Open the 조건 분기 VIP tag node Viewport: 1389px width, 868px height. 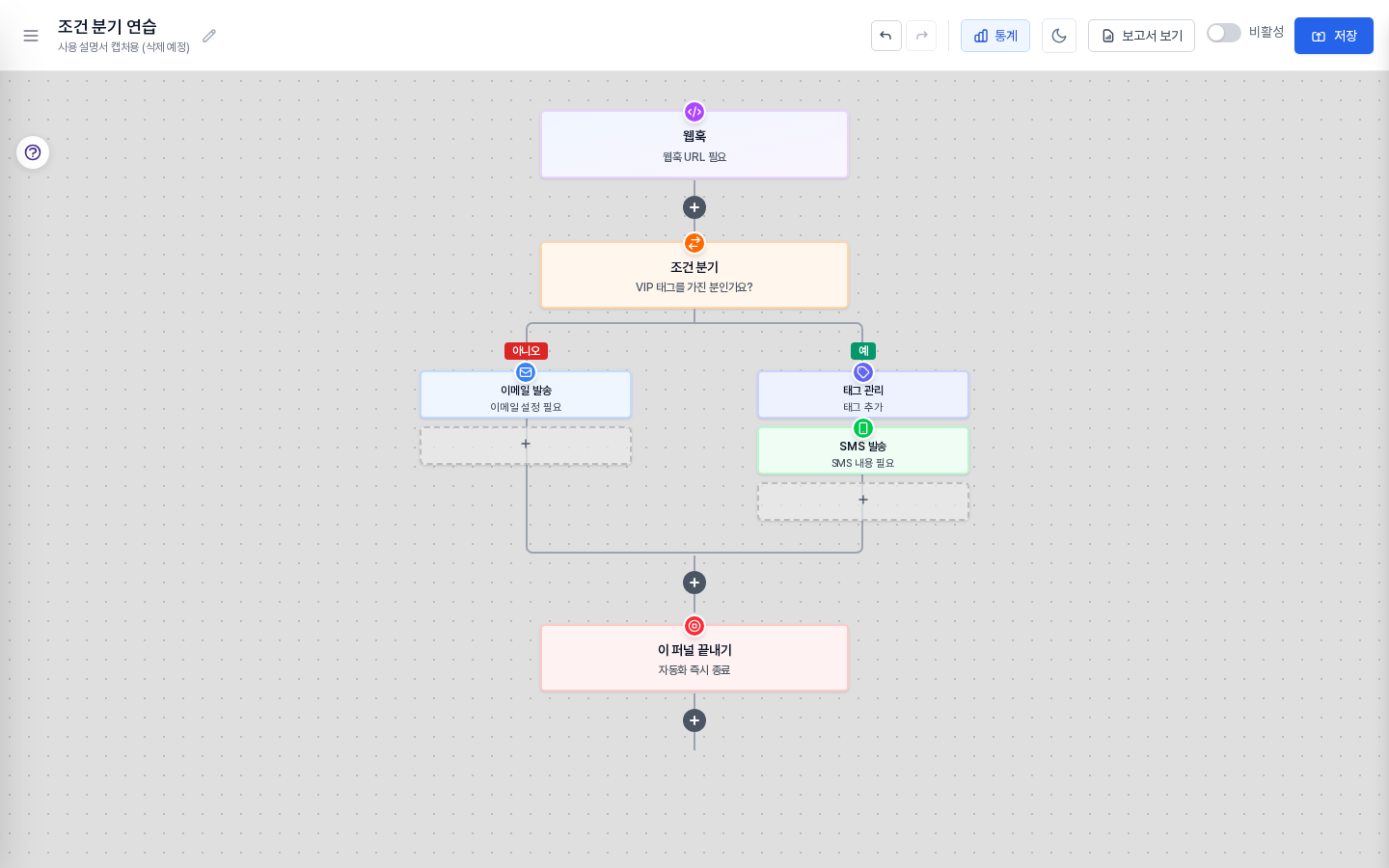(x=694, y=276)
